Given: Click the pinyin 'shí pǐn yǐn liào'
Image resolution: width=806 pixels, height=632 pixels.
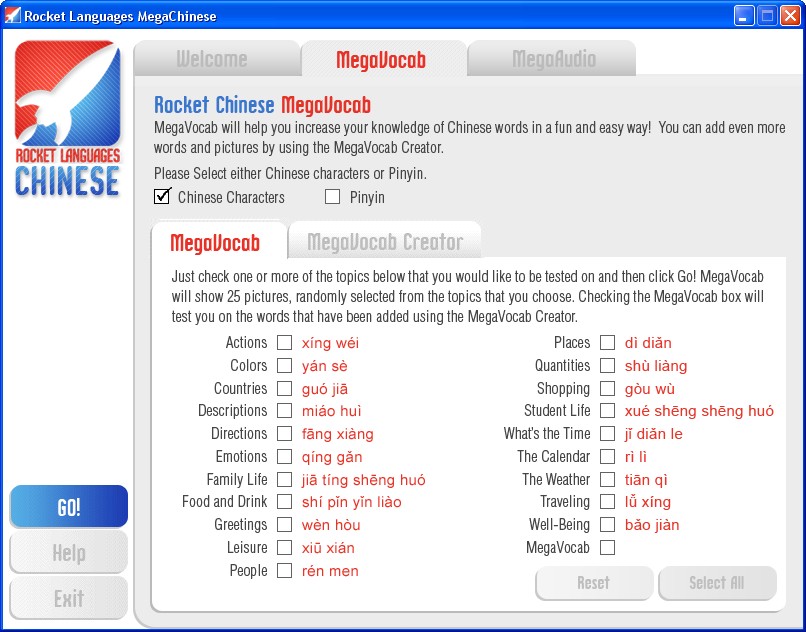Looking at the screenshot, I should [x=352, y=502].
